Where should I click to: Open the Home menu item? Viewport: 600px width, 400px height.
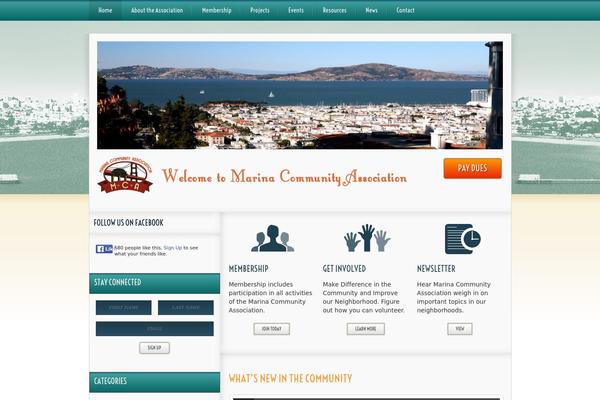click(105, 10)
